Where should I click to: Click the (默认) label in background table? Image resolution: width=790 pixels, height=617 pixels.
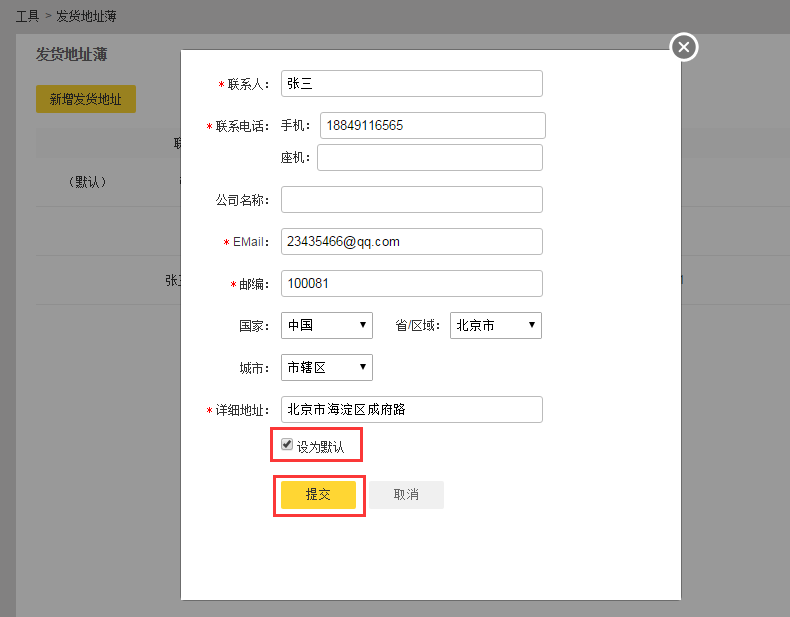87,182
